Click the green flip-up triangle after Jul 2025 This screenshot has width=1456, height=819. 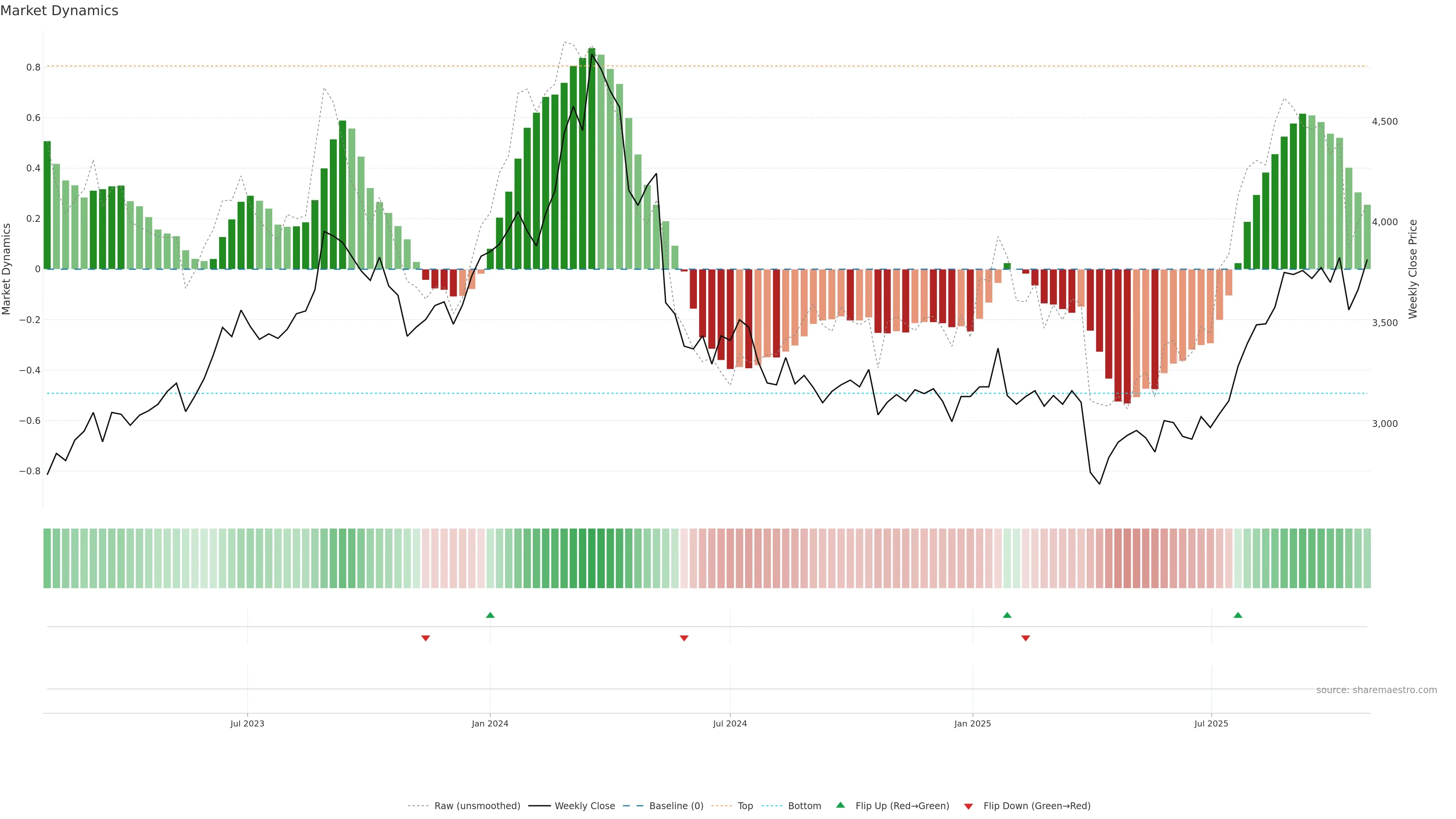[x=1238, y=615]
